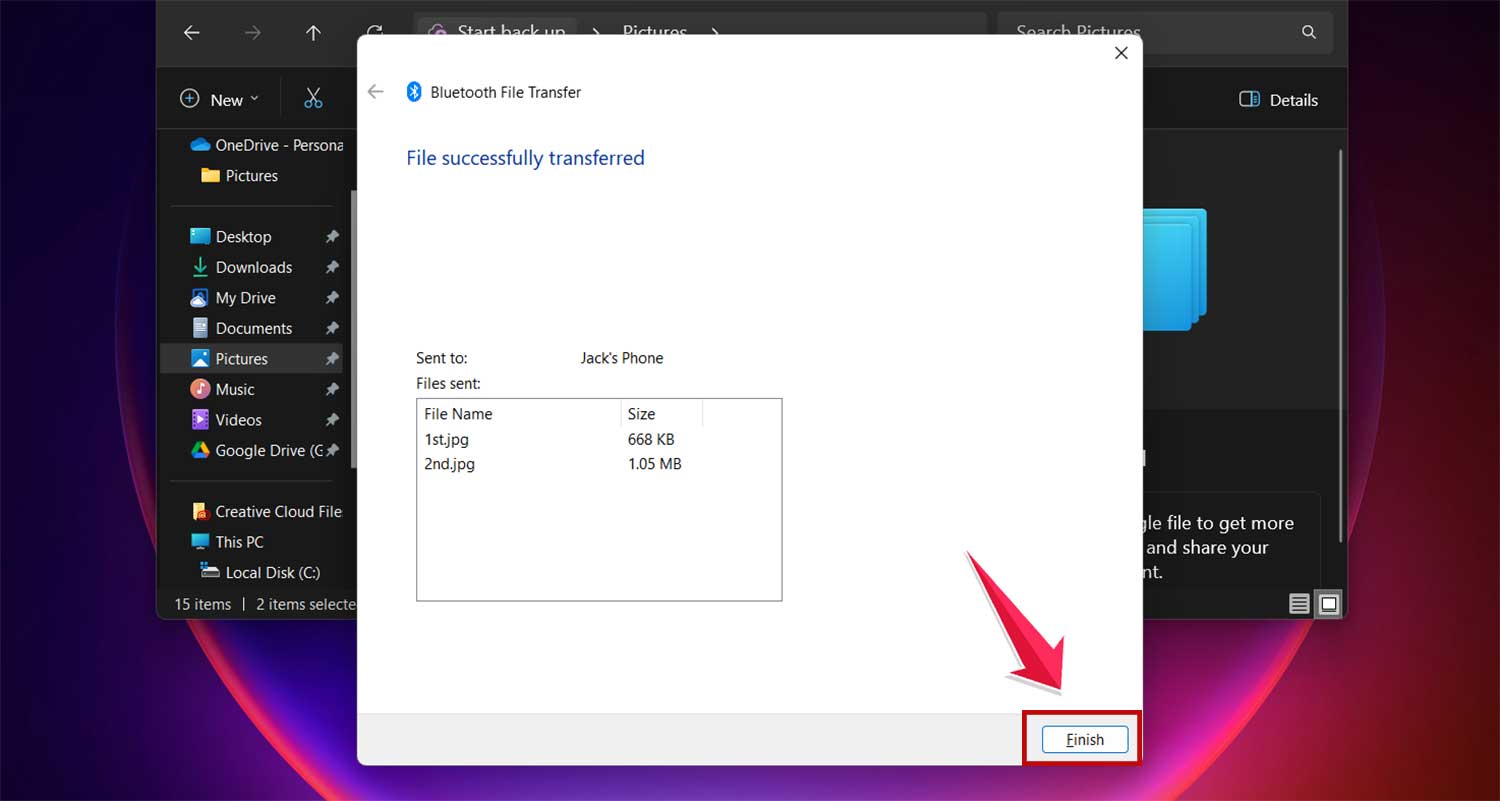Select the Cut icon in the toolbar
1500x801 pixels.
[313, 98]
